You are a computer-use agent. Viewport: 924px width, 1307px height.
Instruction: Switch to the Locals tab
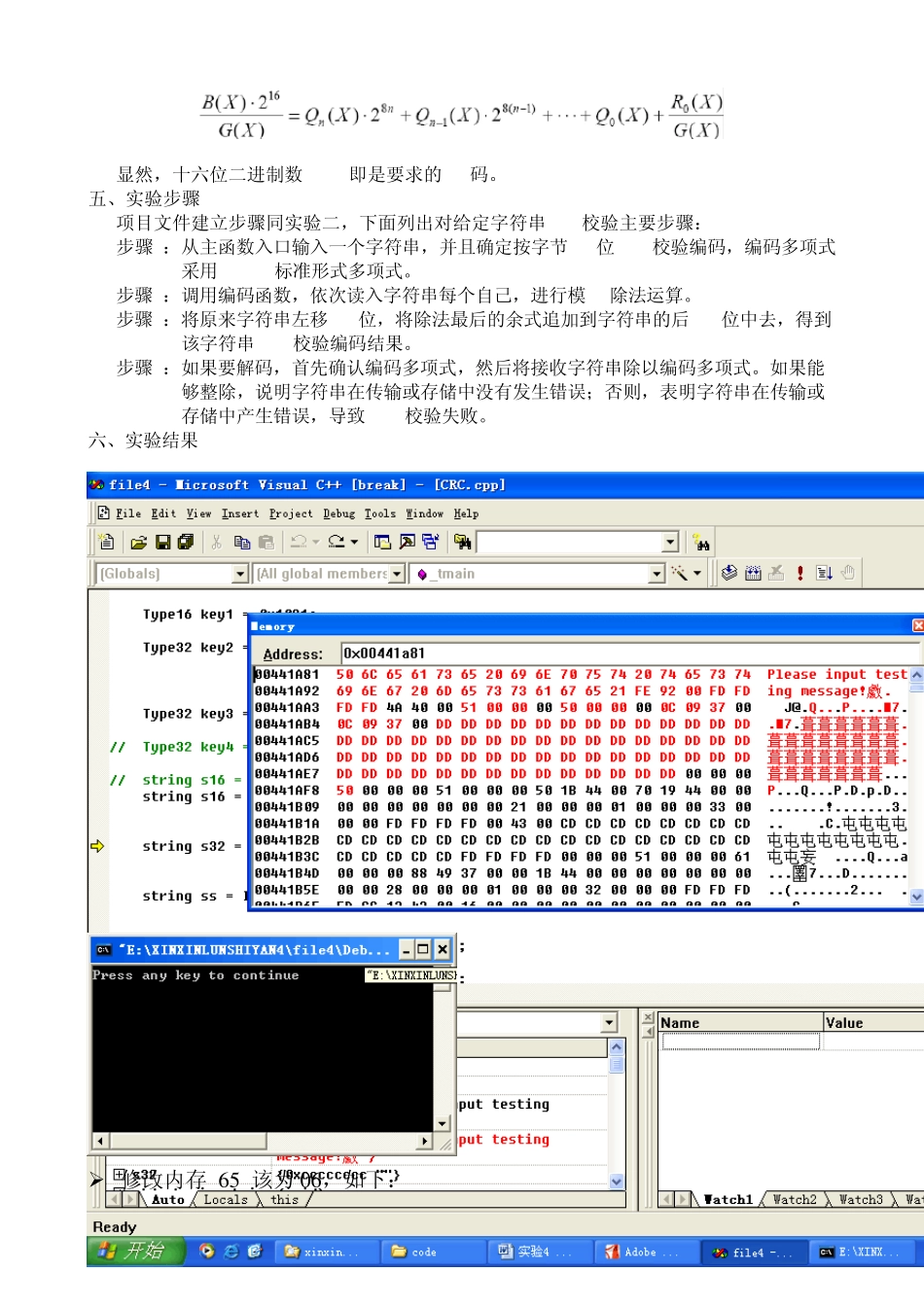226,1199
